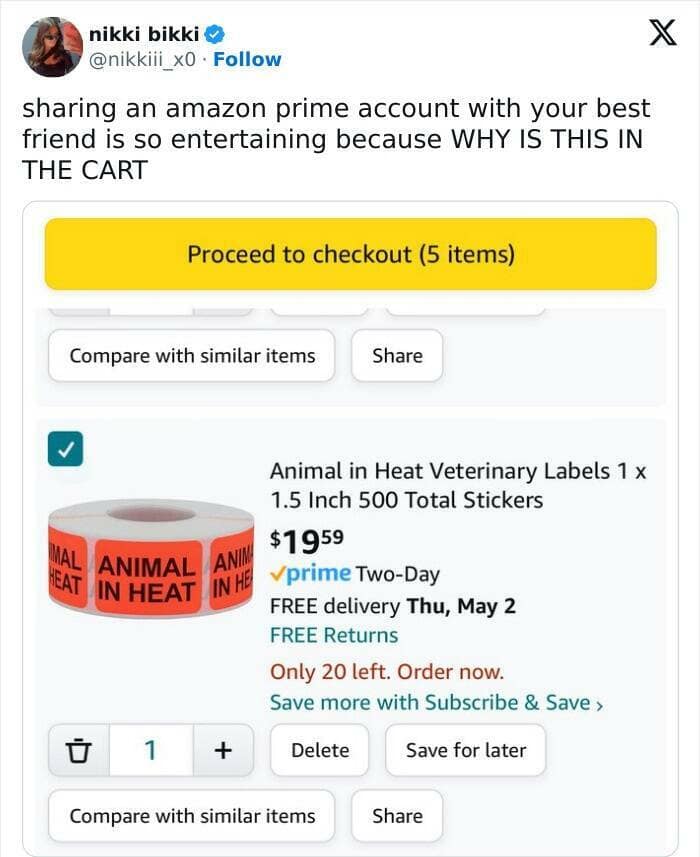700x857 pixels.
Task: Open the FREE Returns link
Action: coord(334,636)
